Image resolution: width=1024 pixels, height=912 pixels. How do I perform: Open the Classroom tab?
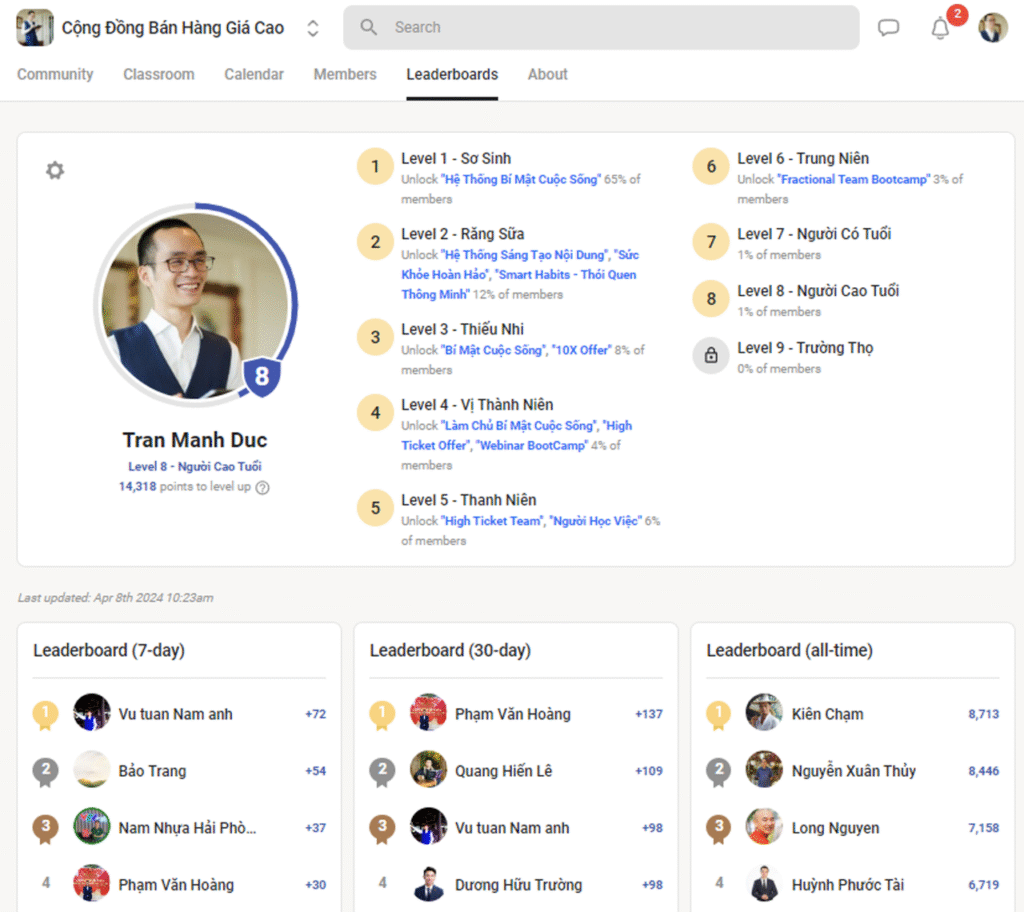[x=159, y=74]
